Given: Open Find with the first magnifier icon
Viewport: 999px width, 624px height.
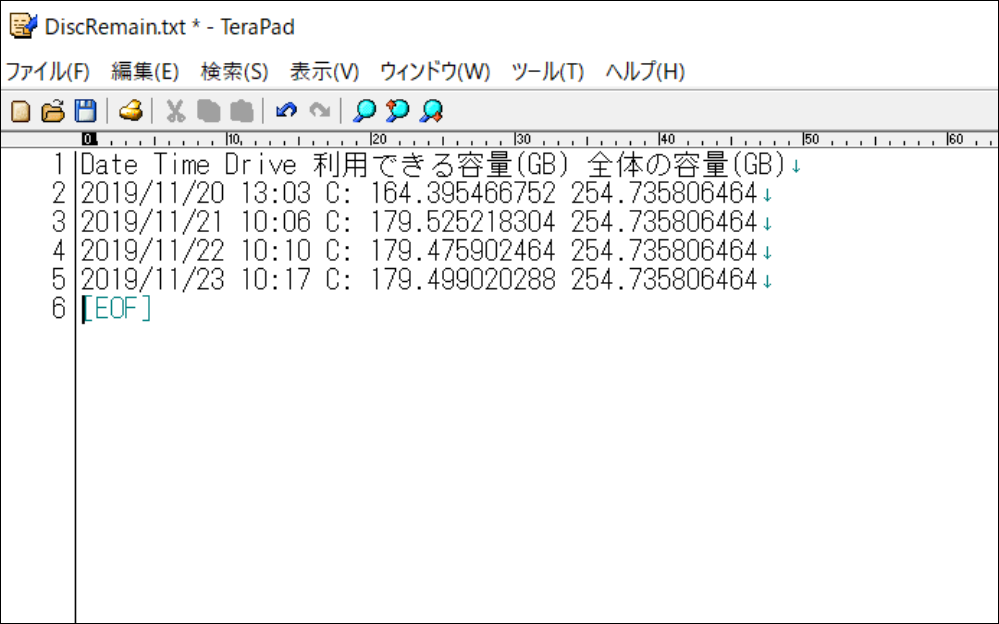Looking at the screenshot, I should 364,111.
